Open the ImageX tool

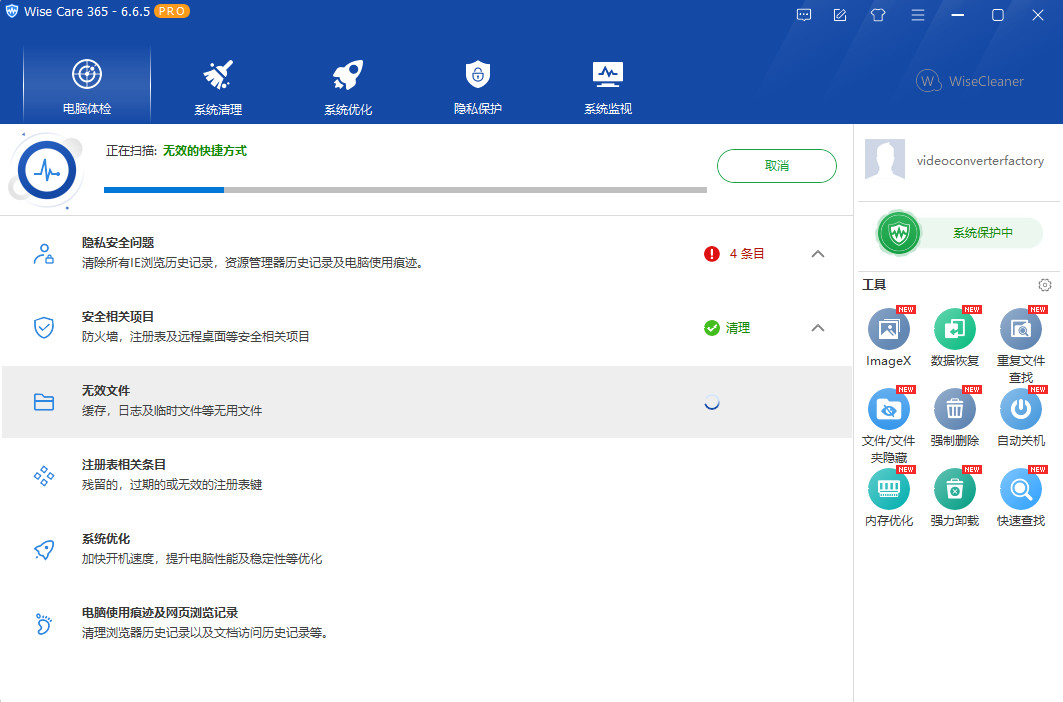(888, 330)
